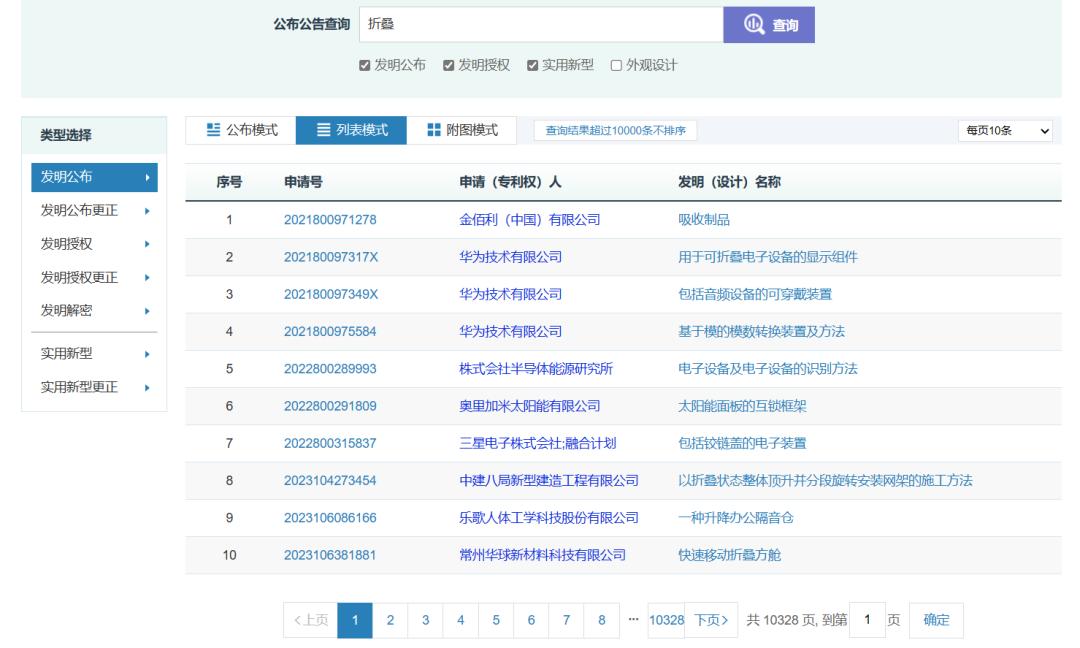This screenshot has height=648, width=1080.
Task: Select 发明解密 in the type list
Action: pyautogui.click(x=94, y=310)
